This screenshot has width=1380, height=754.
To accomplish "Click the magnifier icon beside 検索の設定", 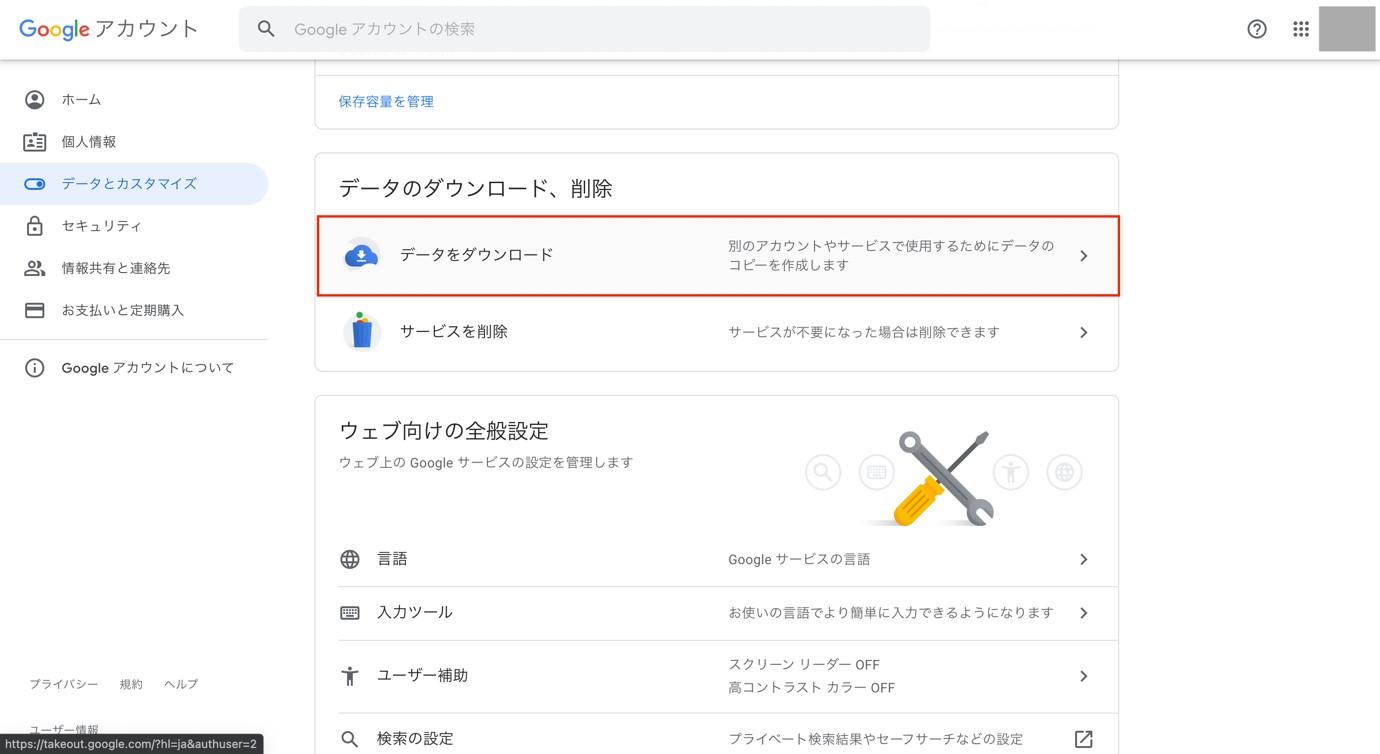I will tap(349, 738).
